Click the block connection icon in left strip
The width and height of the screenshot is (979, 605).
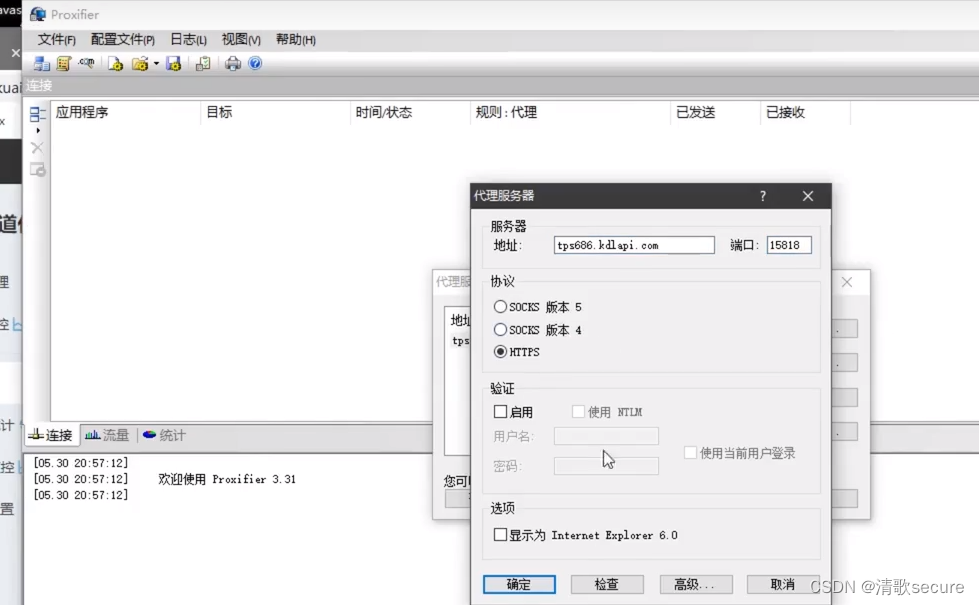37,169
